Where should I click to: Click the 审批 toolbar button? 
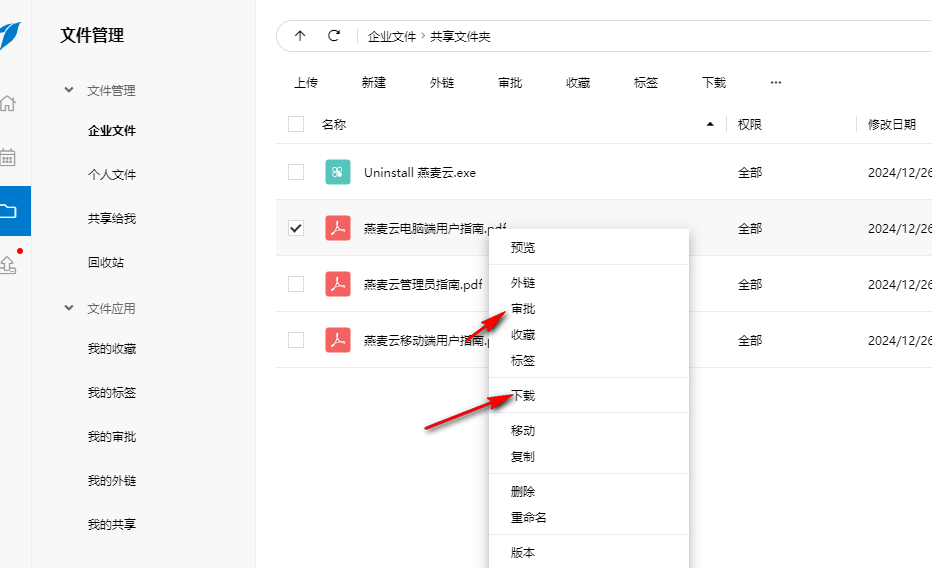[x=510, y=83]
